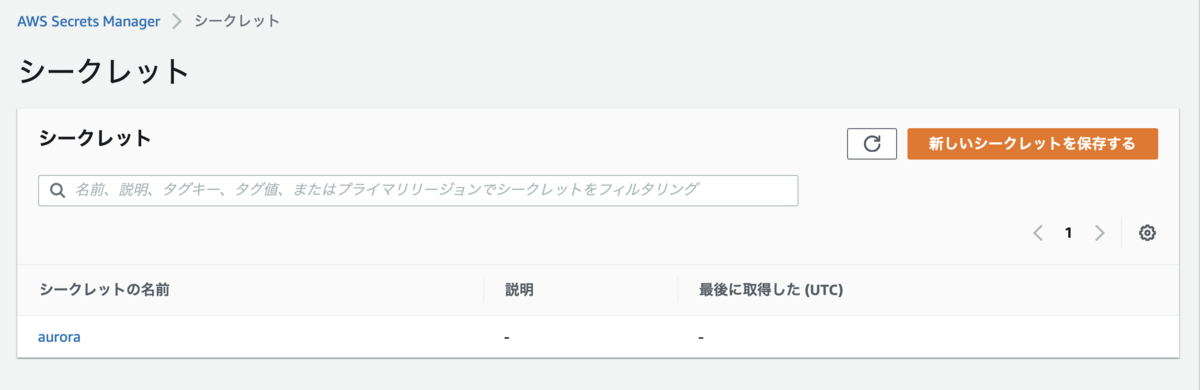Click the シークレット breadcrumb item
This screenshot has width=1200, height=390.
pos(237,21)
